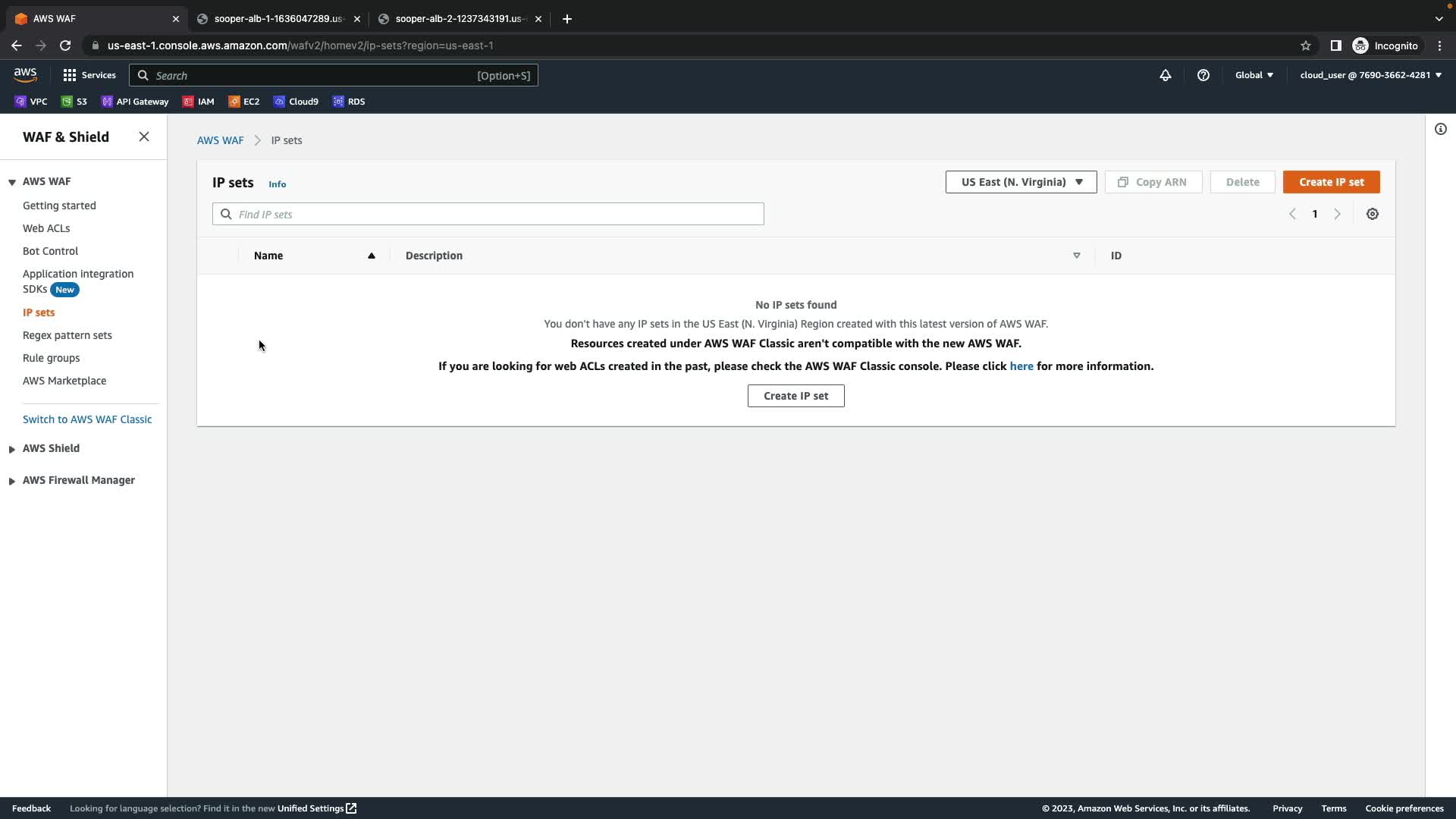Open the info panel icon

(x=1440, y=129)
